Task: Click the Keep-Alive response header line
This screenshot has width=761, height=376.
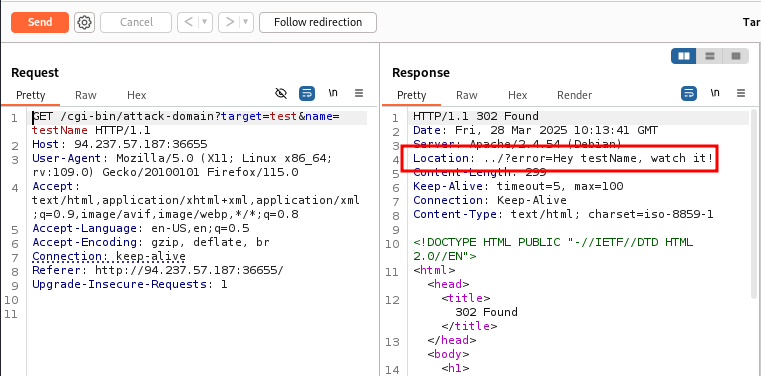Action: click(x=518, y=186)
